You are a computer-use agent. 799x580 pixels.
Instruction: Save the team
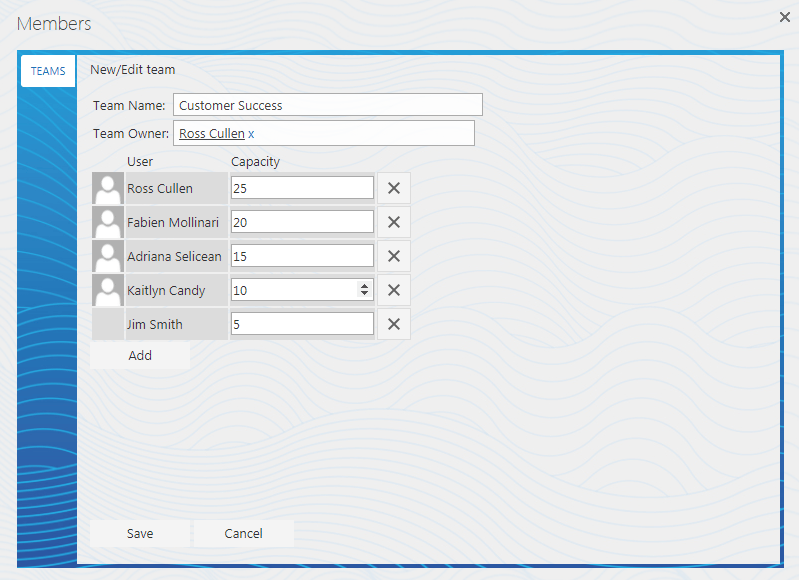[x=140, y=534]
